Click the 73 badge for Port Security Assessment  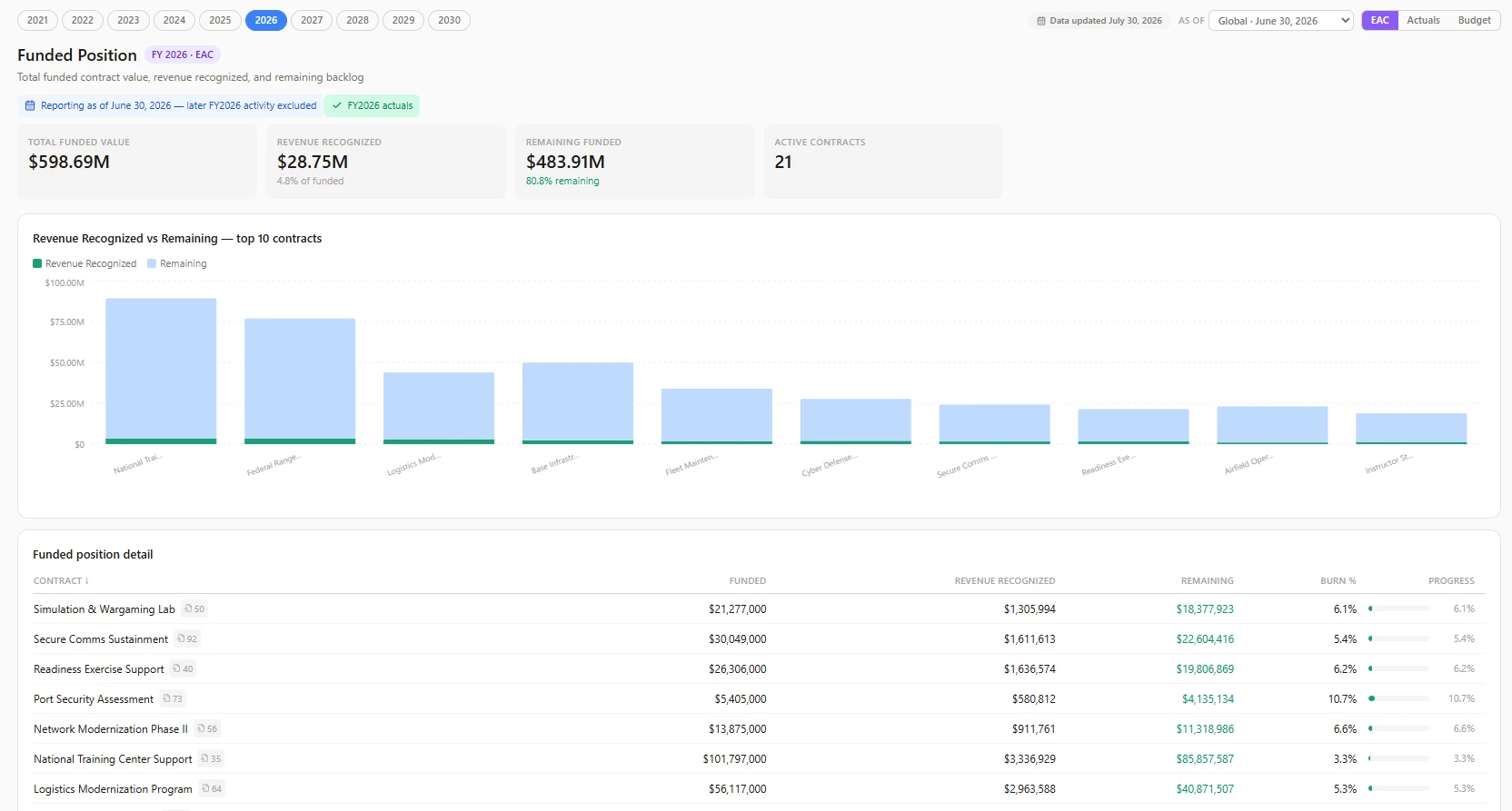[173, 698]
